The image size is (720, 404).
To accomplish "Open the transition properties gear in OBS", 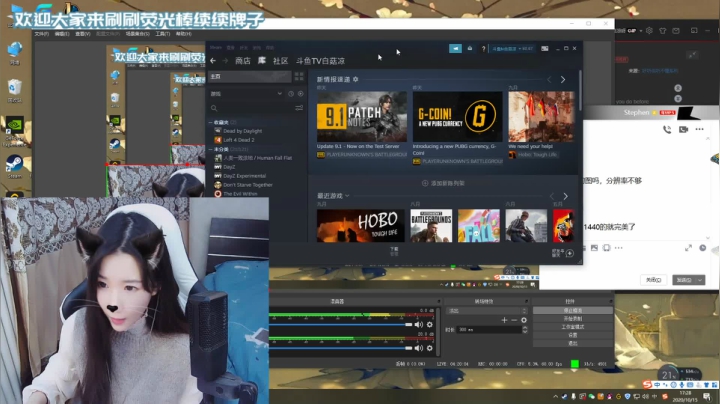I will click(524, 320).
